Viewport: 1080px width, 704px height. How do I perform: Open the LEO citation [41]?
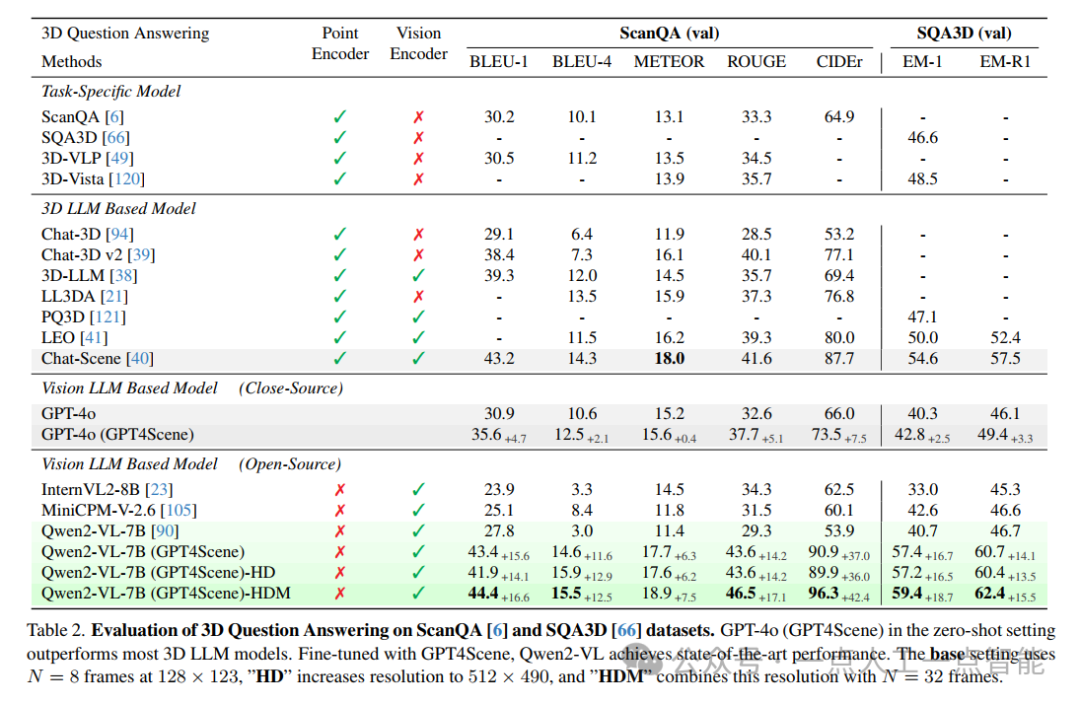point(94,337)
